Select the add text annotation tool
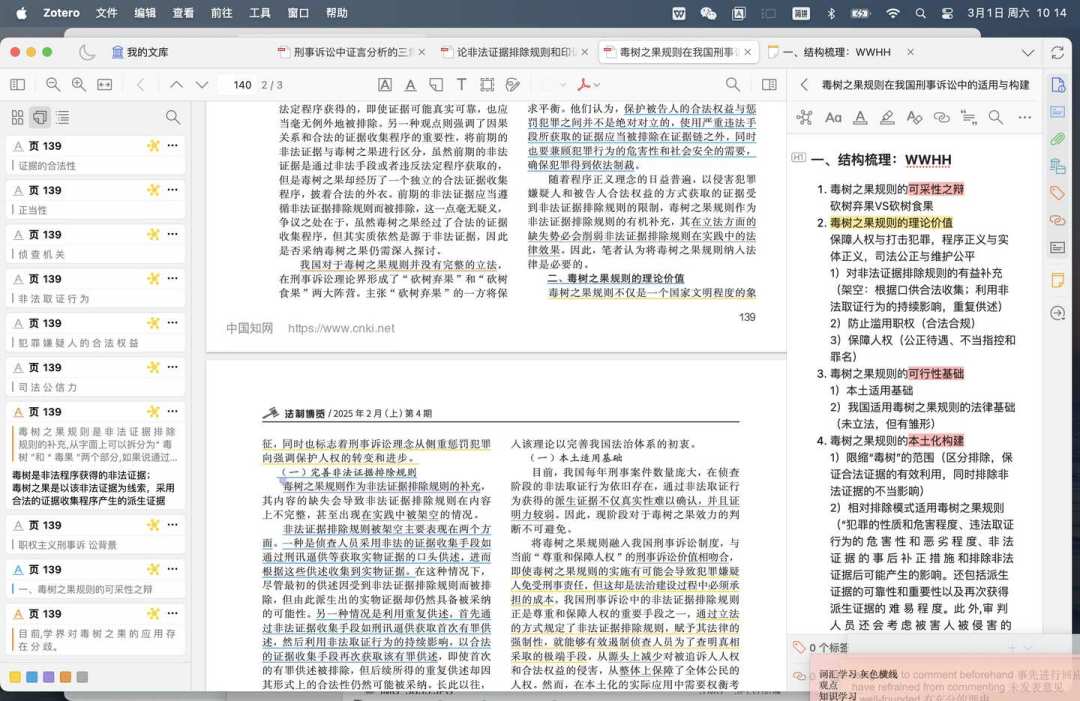 tap(461, 84)
